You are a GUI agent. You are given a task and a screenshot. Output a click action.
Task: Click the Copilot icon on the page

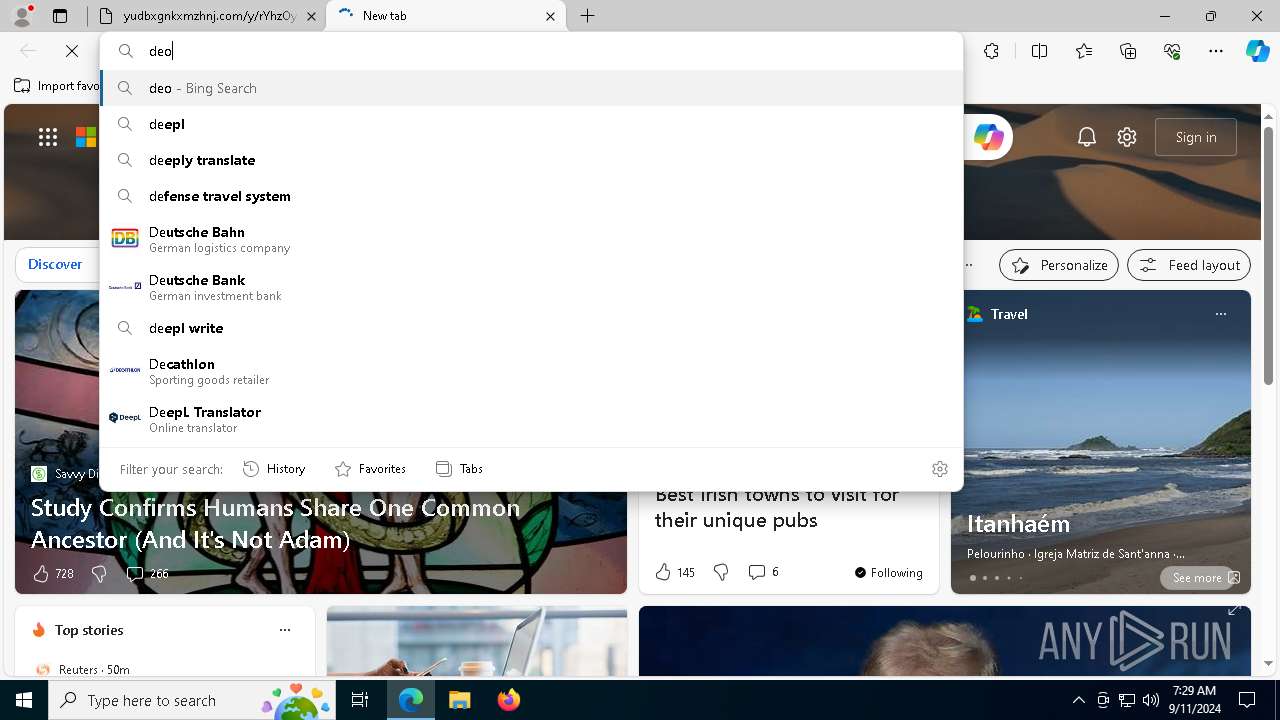coord(988,137)
